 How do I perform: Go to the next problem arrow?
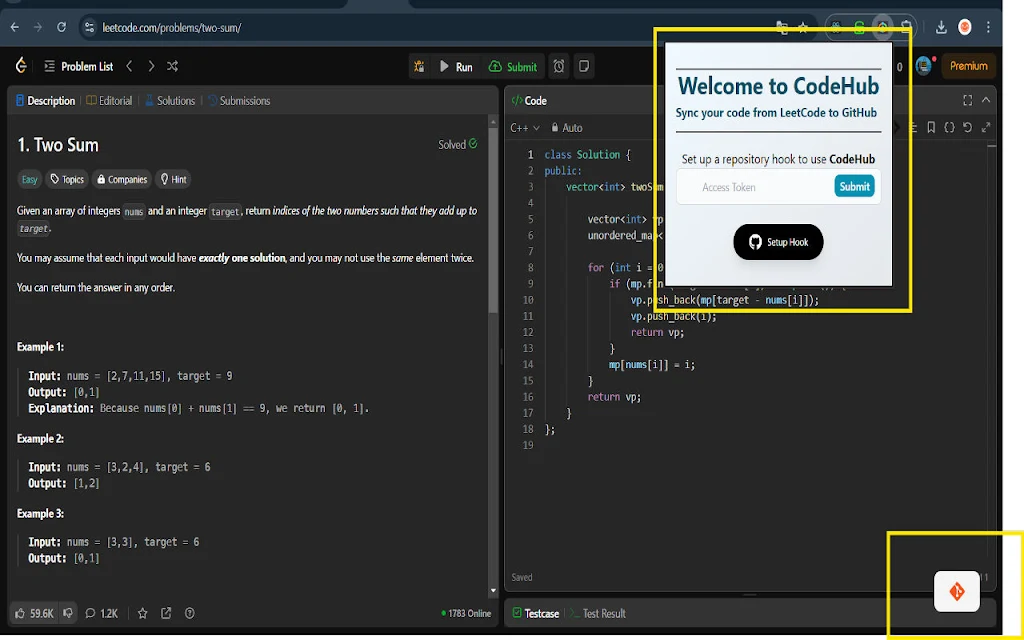[x=151, y=66]
